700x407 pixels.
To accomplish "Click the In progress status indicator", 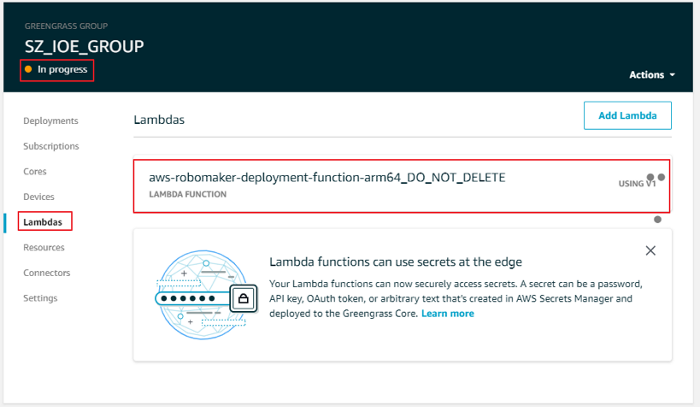I will (x=56, y=70).
